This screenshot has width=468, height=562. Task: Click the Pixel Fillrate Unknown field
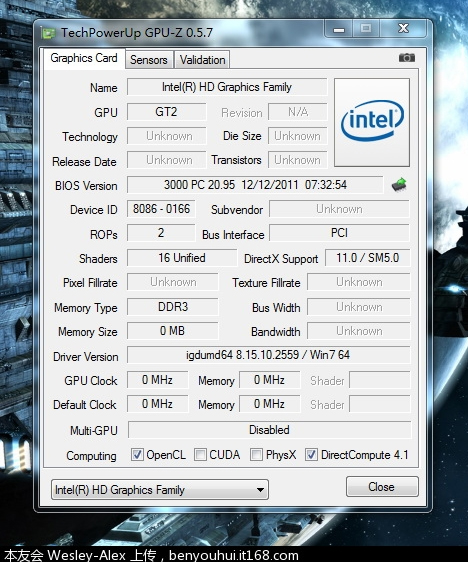tap(173, 282)
